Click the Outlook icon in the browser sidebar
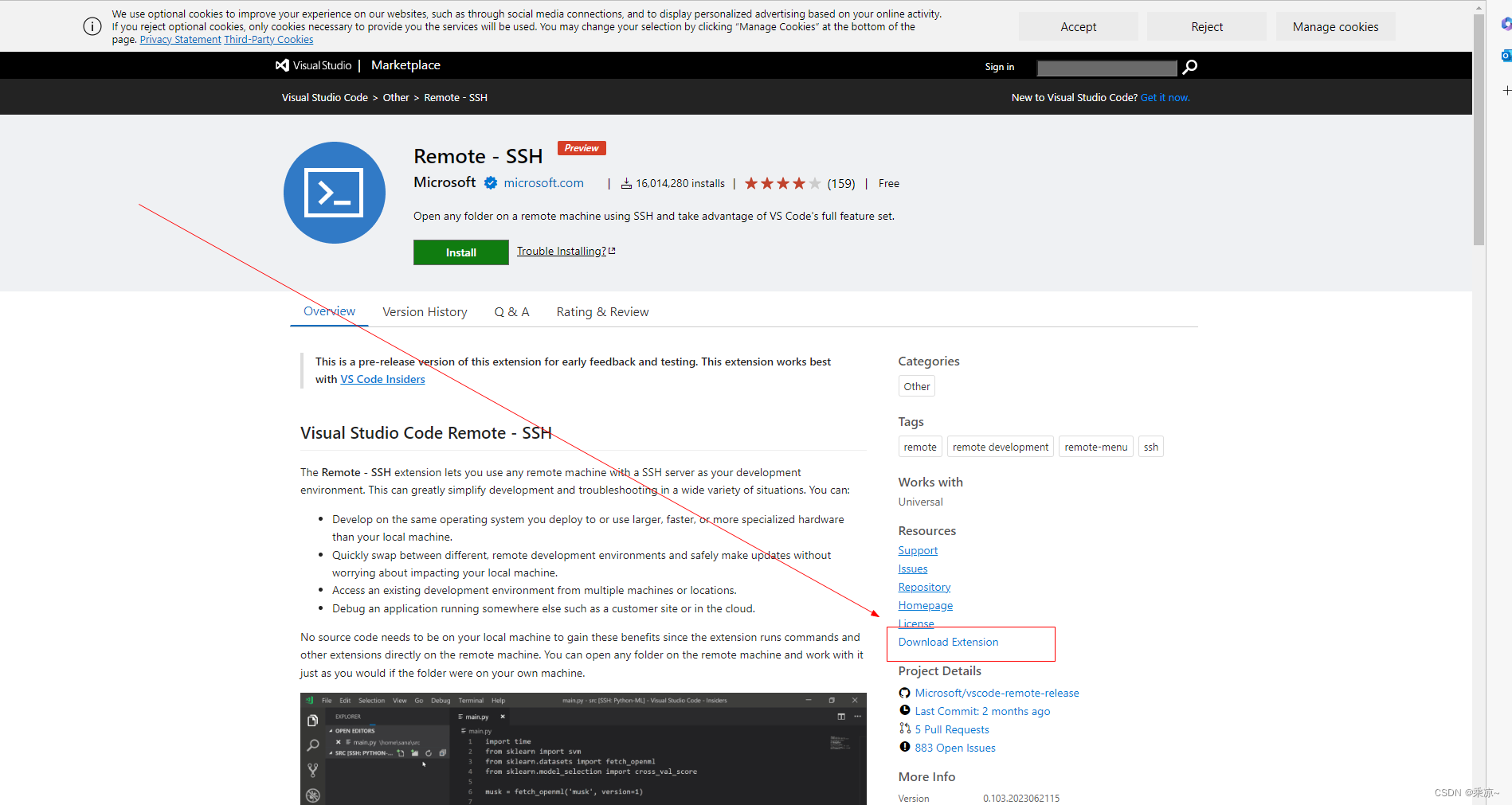Screen dimensions: 1512x805 [1506, 56]
